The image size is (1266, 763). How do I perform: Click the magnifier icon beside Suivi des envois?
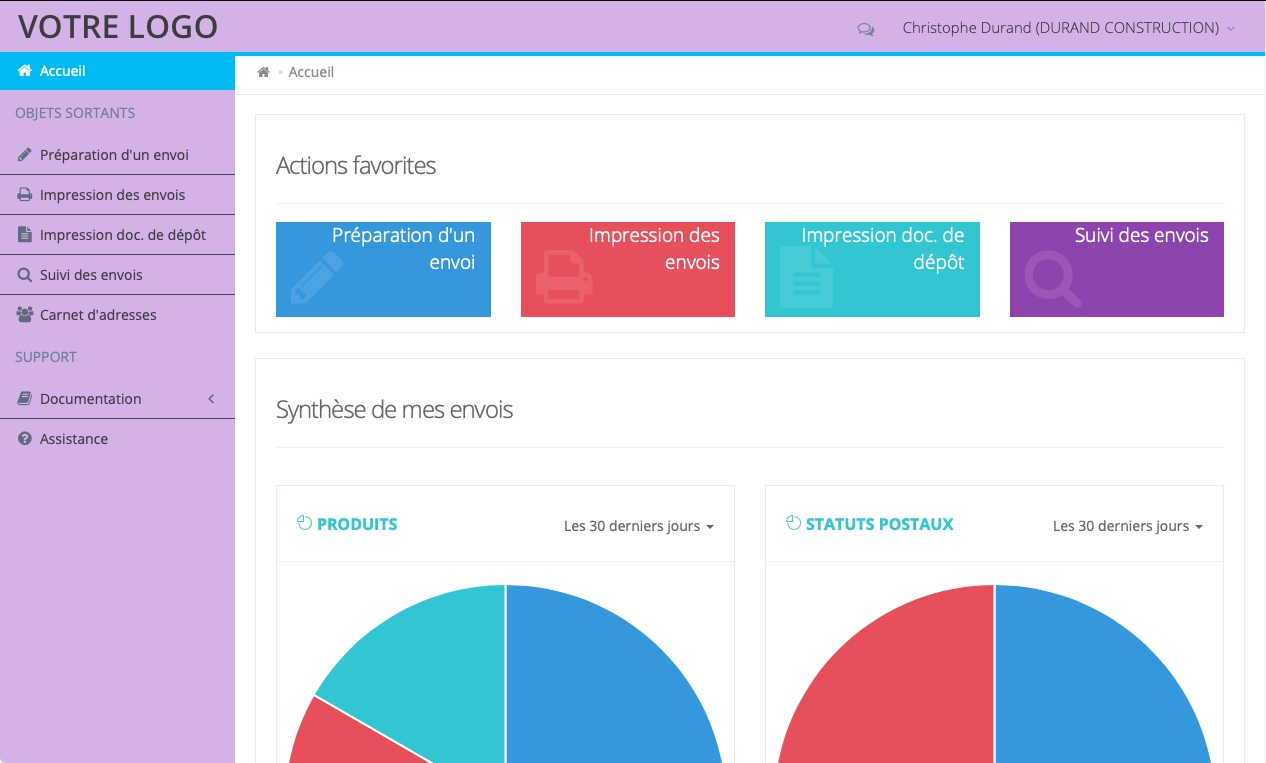click(25, 275)
